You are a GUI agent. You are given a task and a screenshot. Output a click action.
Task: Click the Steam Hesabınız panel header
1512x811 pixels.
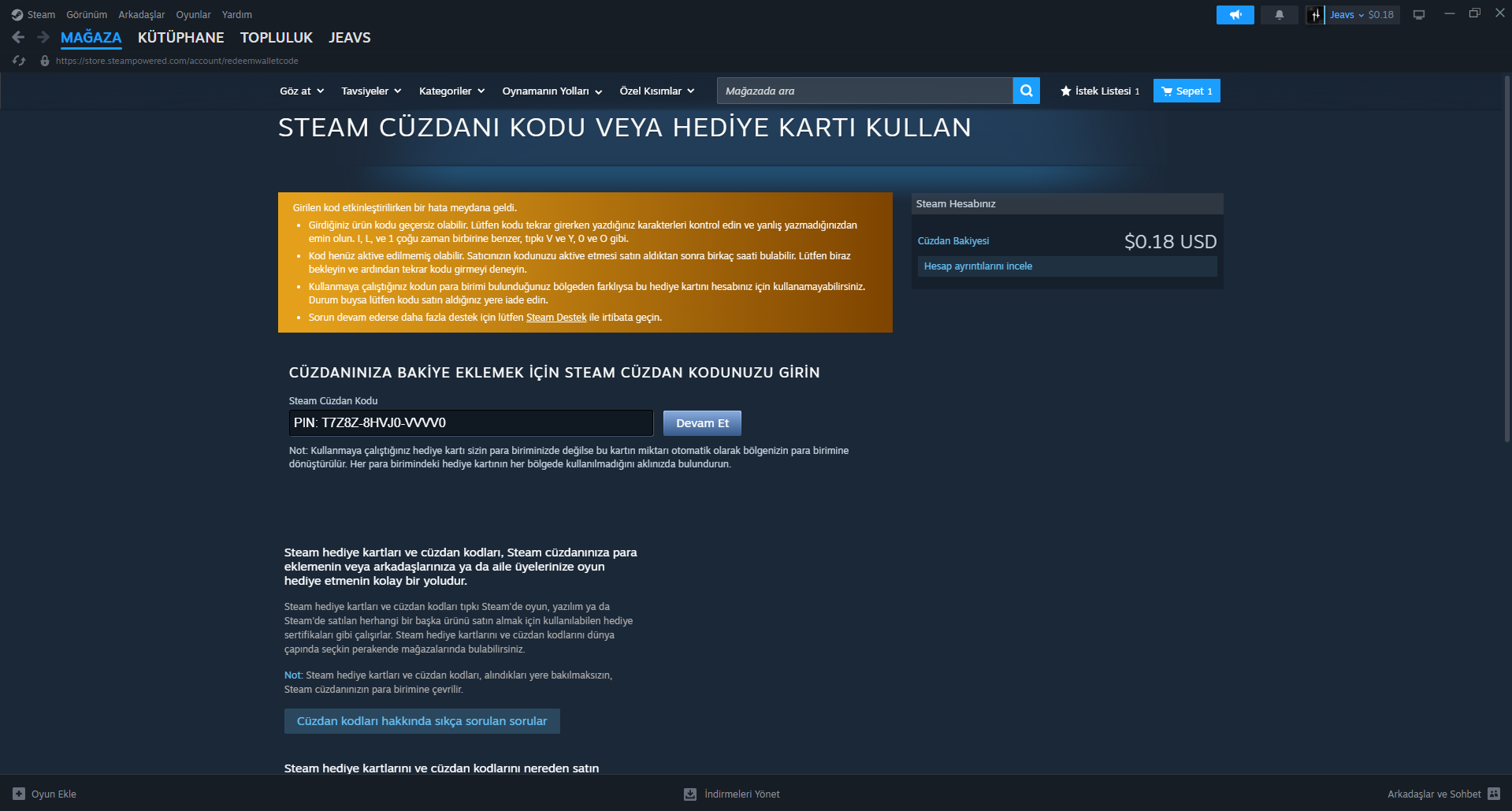click(x=1068, y=203)
